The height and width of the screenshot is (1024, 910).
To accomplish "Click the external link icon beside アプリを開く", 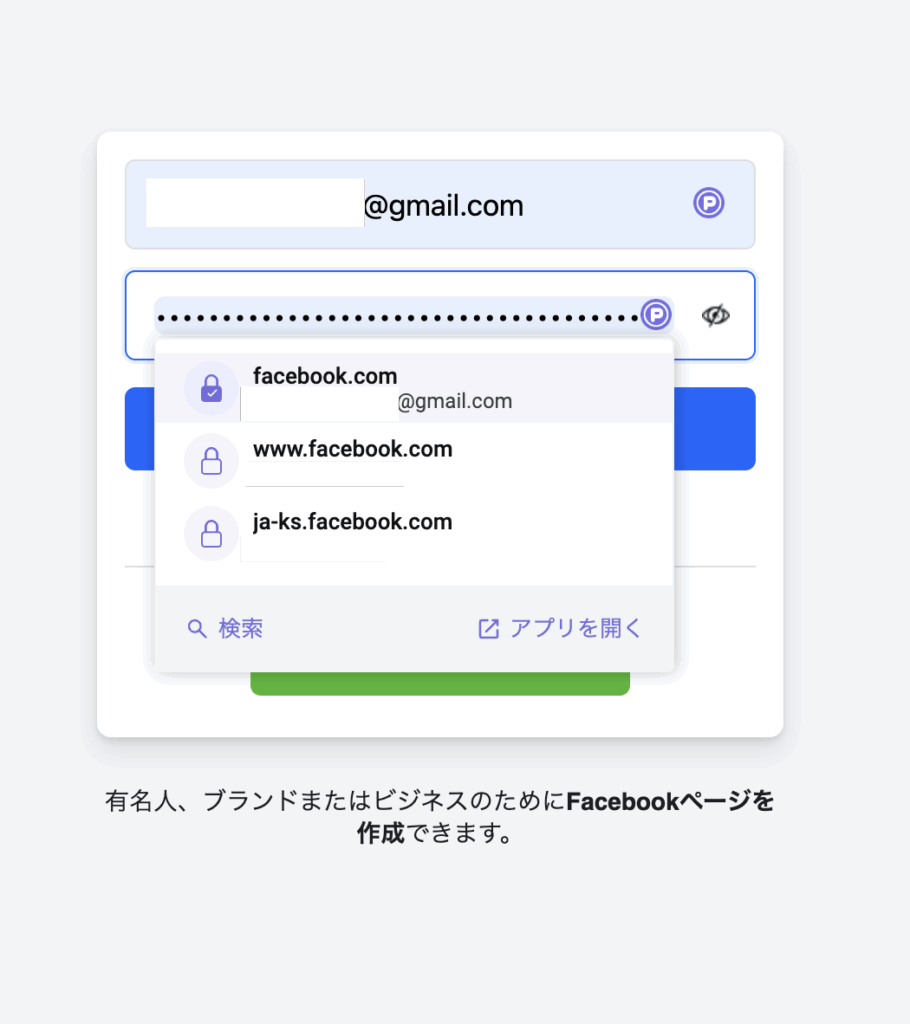I will click(x=489, y=628).
